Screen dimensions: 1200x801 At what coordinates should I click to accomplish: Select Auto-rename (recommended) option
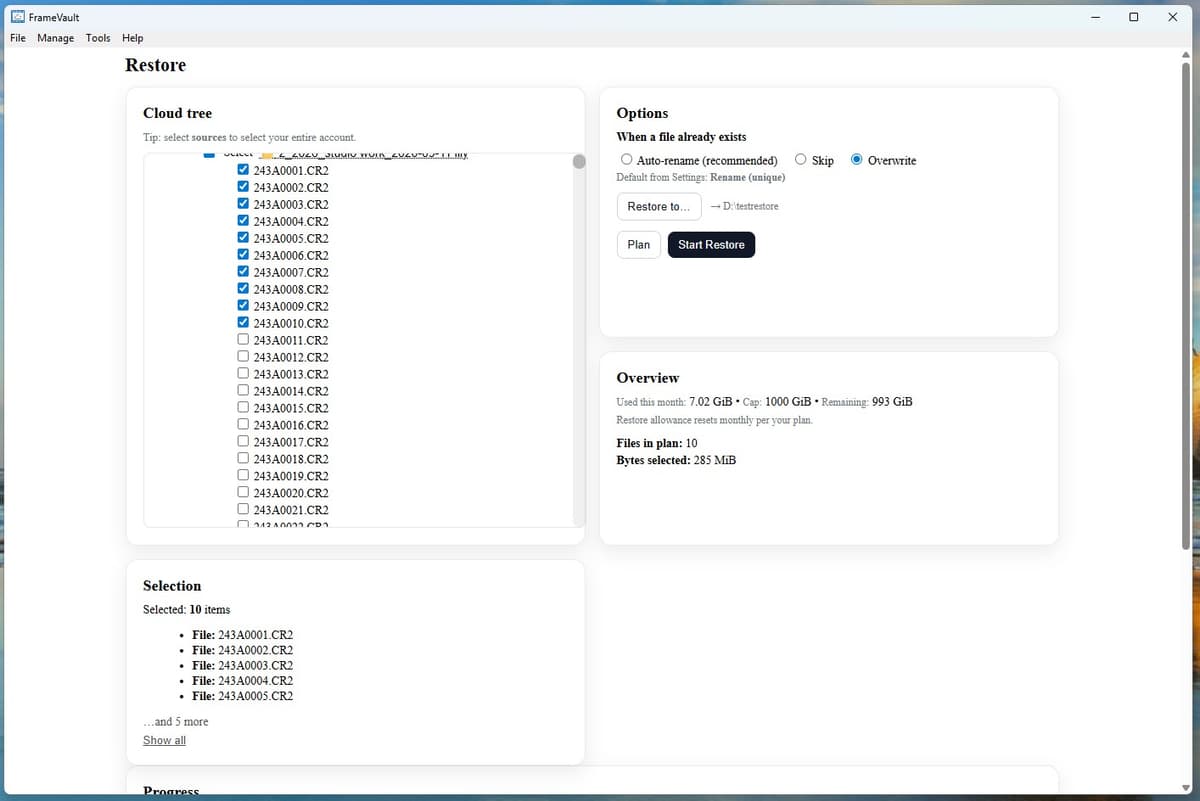click(626, 159)
